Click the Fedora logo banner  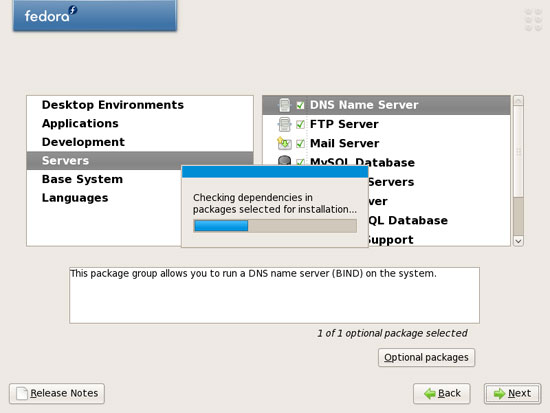[x=95, y=15]
